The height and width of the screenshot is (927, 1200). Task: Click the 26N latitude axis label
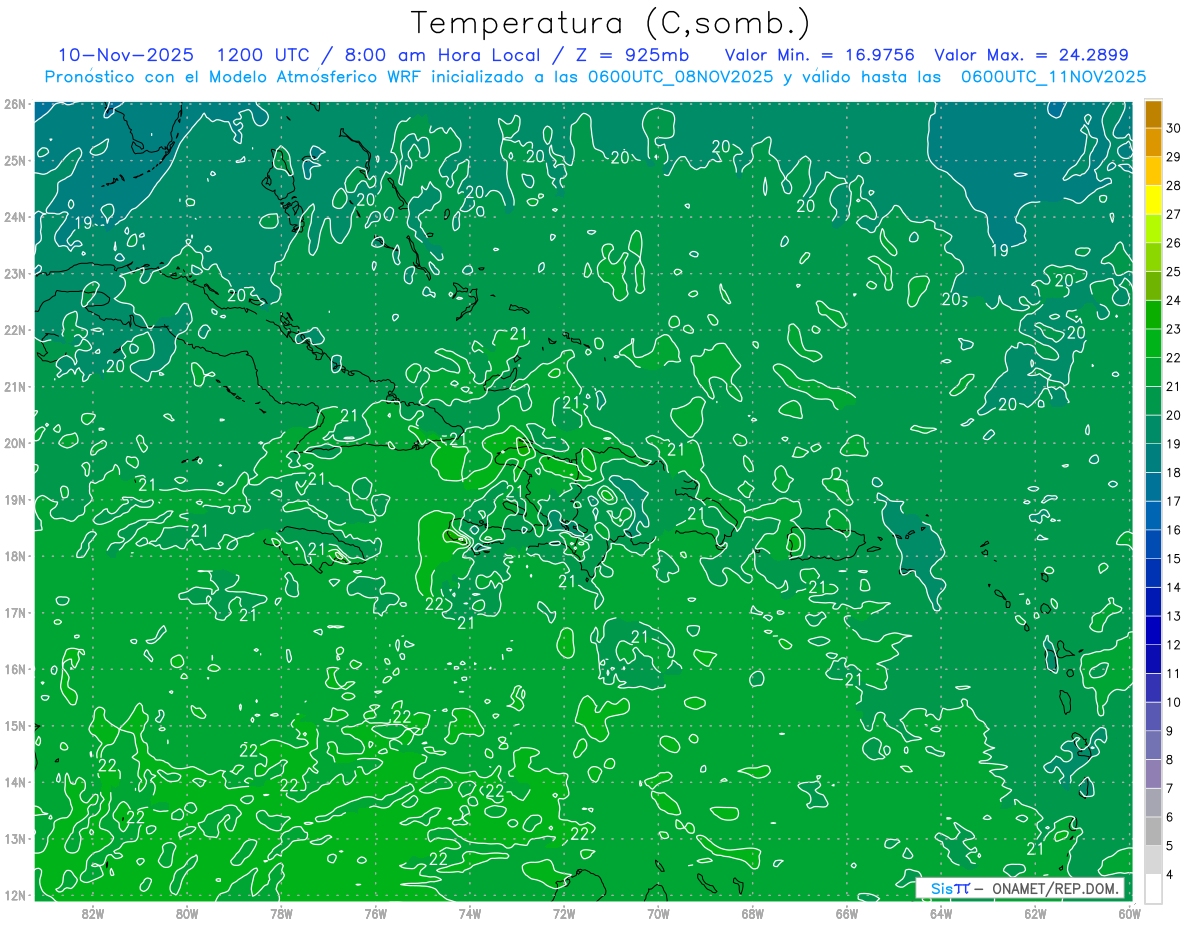pos(14,104)
